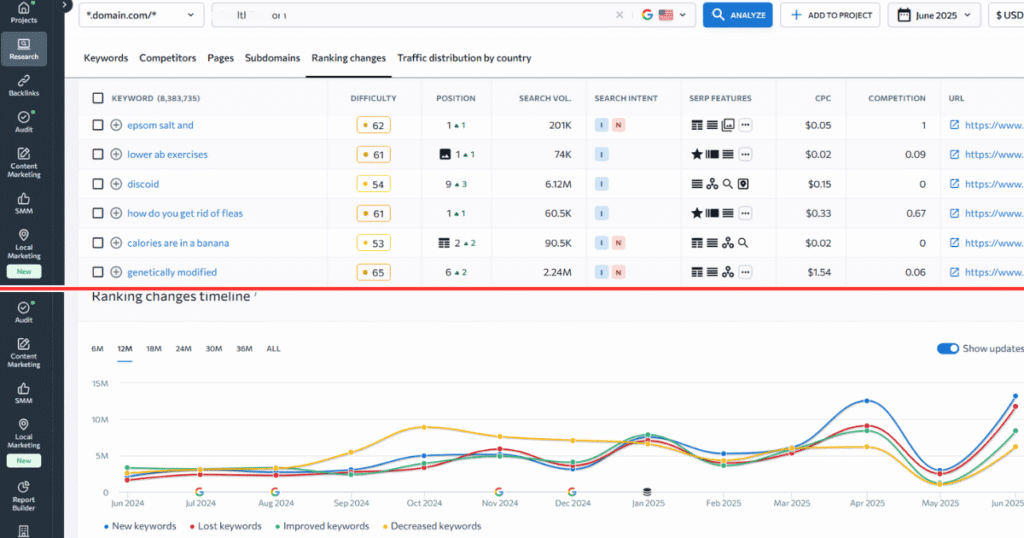Open external URL icon for 'genetically modified'
The height and width of the screenshot is (538, 1024).
pos(954,272)
